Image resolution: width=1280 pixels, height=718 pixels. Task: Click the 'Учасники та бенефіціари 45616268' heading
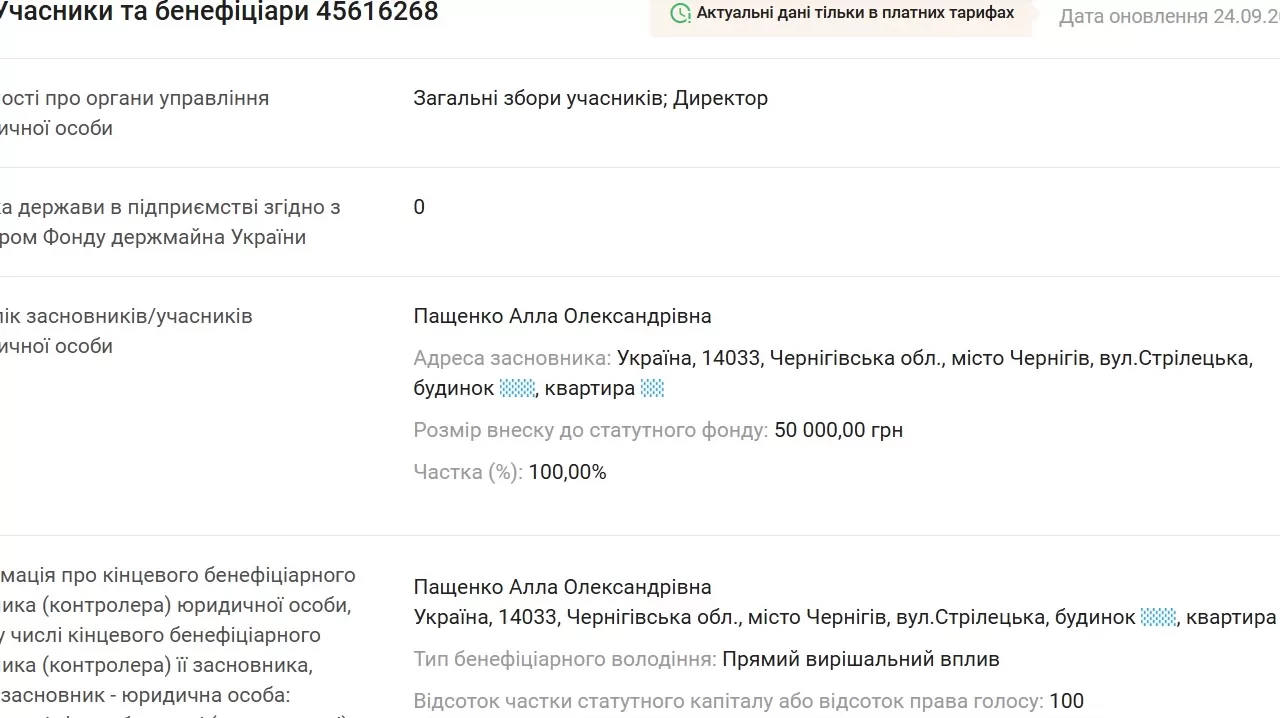click(216, 12)
